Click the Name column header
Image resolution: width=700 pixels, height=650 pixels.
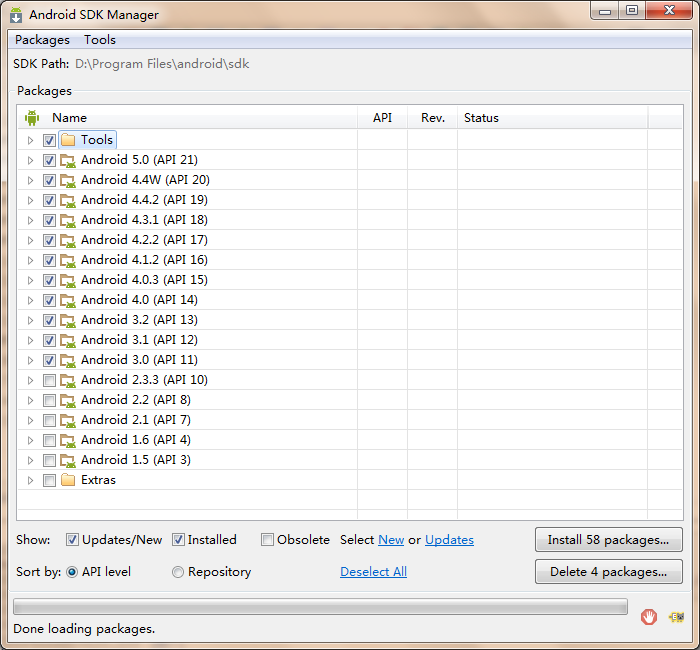pos(188,117)
